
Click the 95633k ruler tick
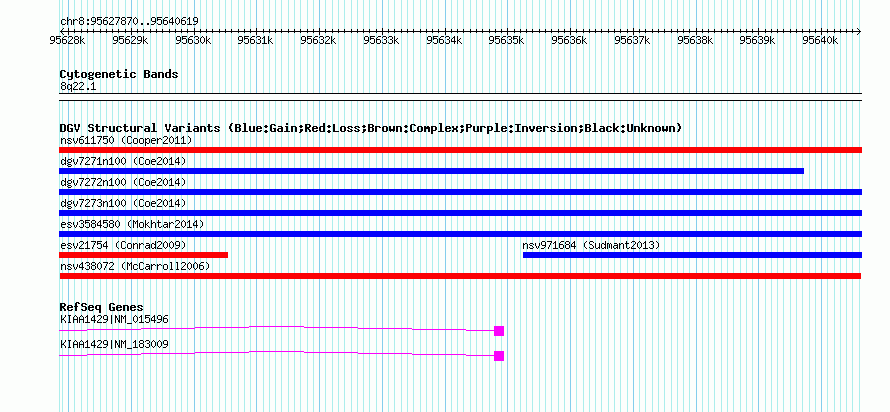[381, 40]
